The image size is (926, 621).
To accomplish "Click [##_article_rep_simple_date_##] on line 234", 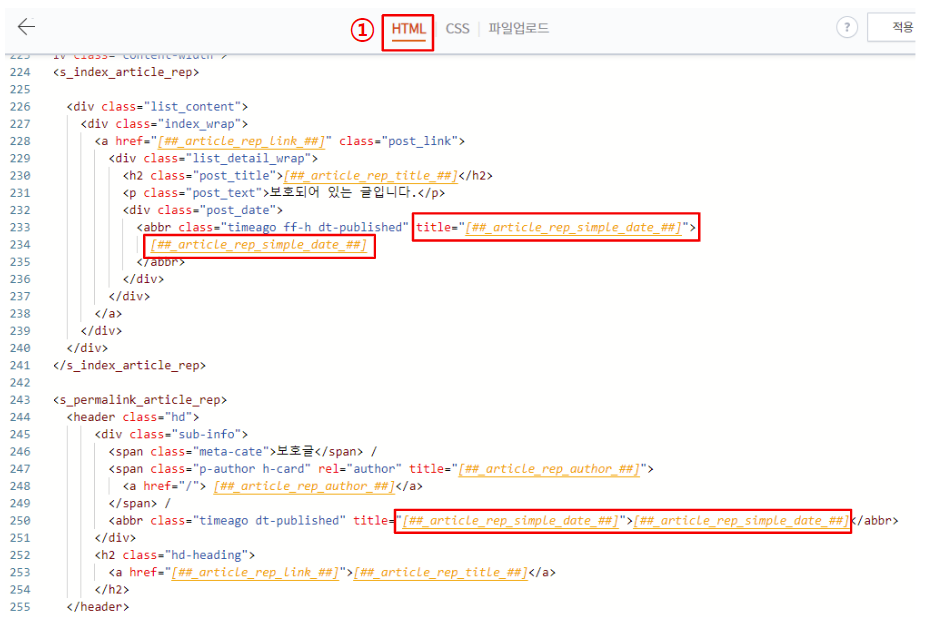I will (259, 244).
